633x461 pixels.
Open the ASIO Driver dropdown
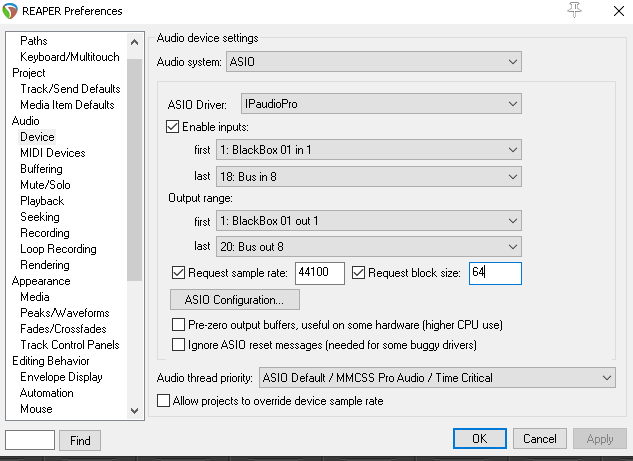point(381,104)
